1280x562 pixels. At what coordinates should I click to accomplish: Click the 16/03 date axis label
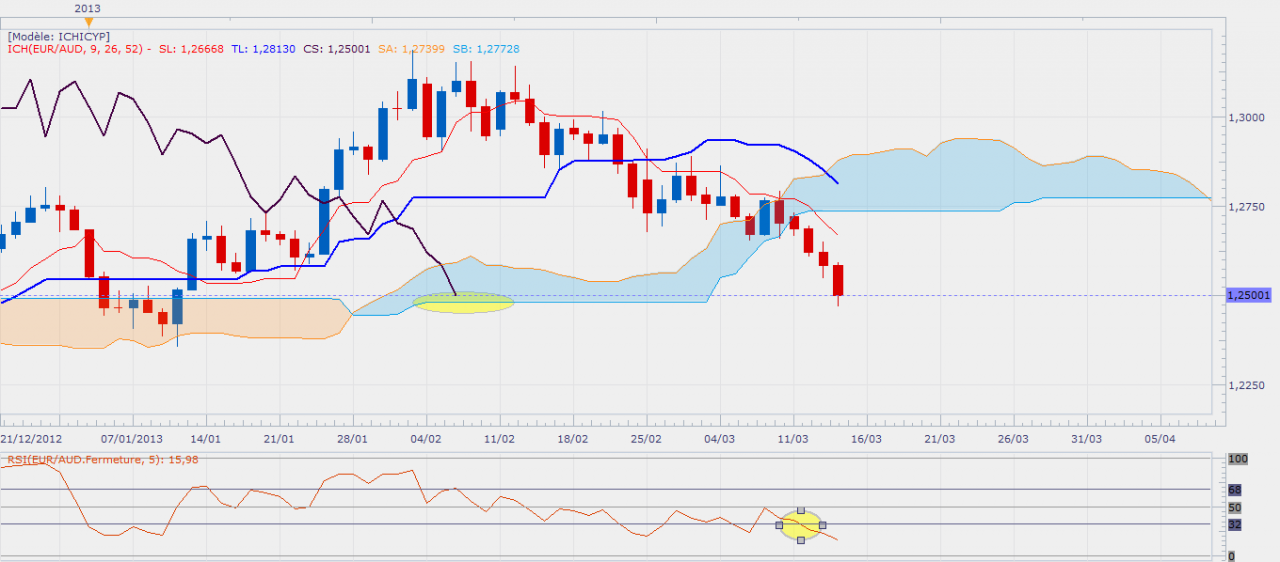click(x=866, y=439)
